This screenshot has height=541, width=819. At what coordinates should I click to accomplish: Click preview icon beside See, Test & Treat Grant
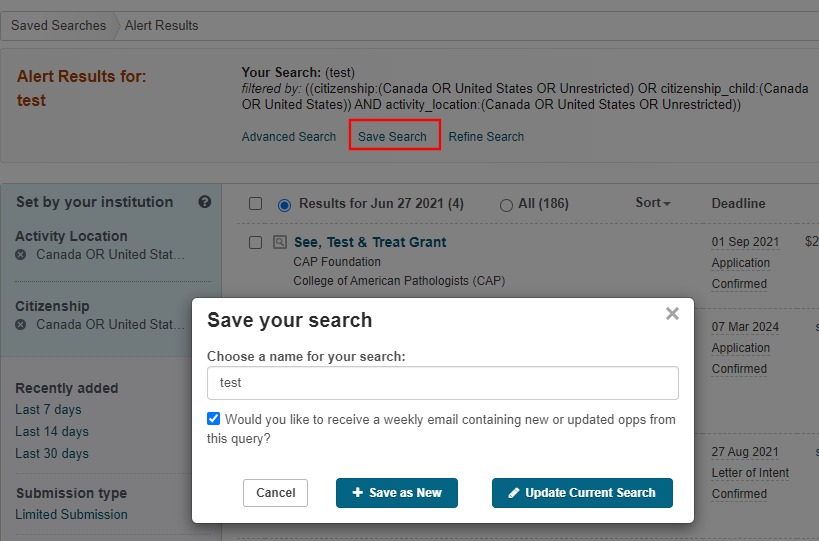(x=280, y=242)
